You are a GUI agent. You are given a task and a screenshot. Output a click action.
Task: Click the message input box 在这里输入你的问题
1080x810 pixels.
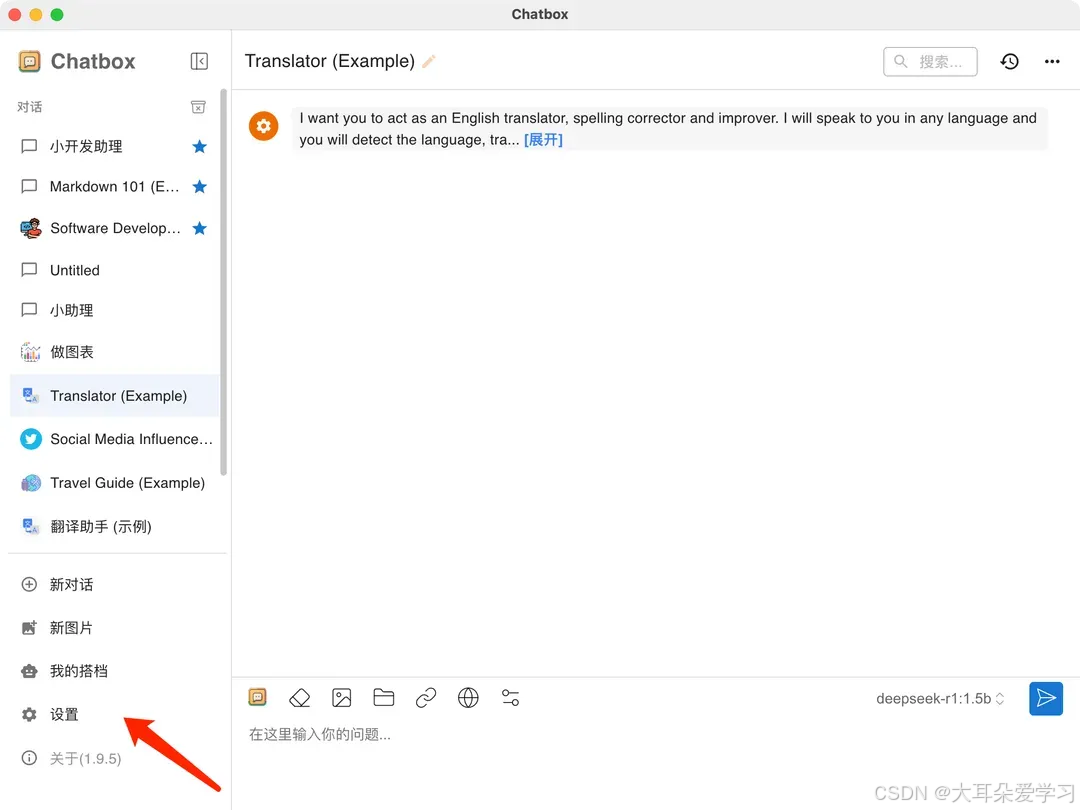coord(654,735)
